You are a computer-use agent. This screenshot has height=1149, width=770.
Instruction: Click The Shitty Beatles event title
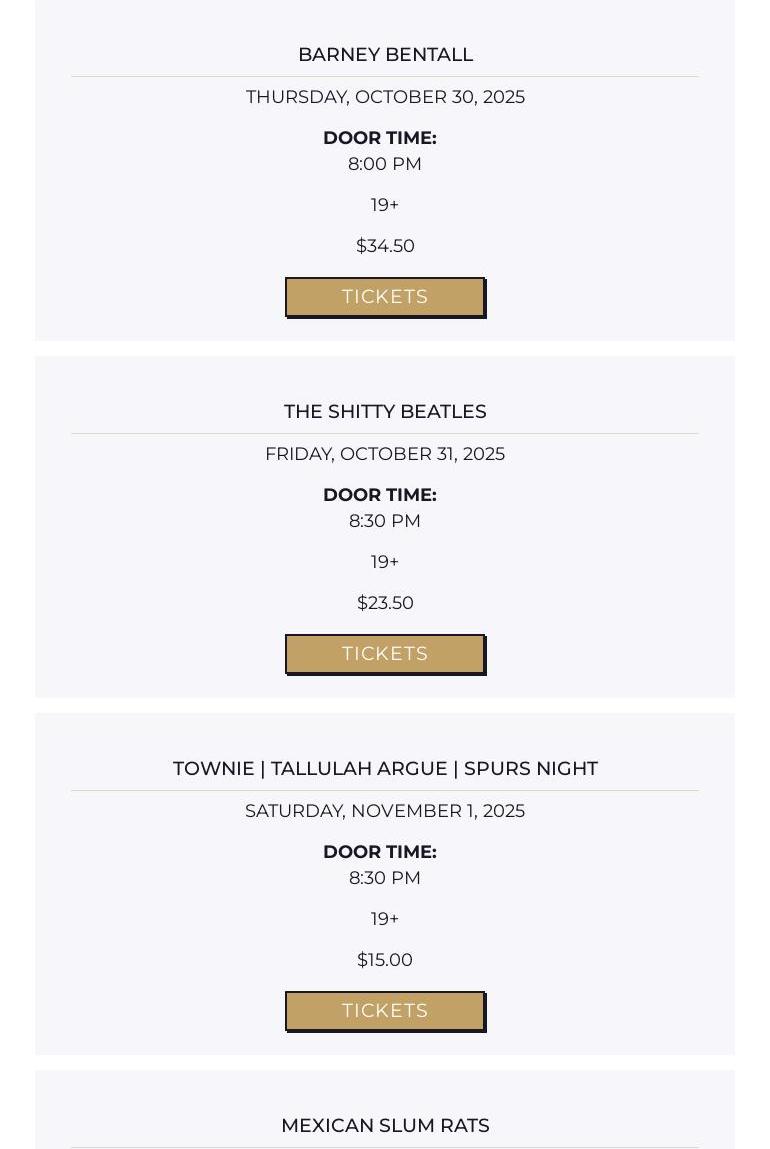(385, 412)
